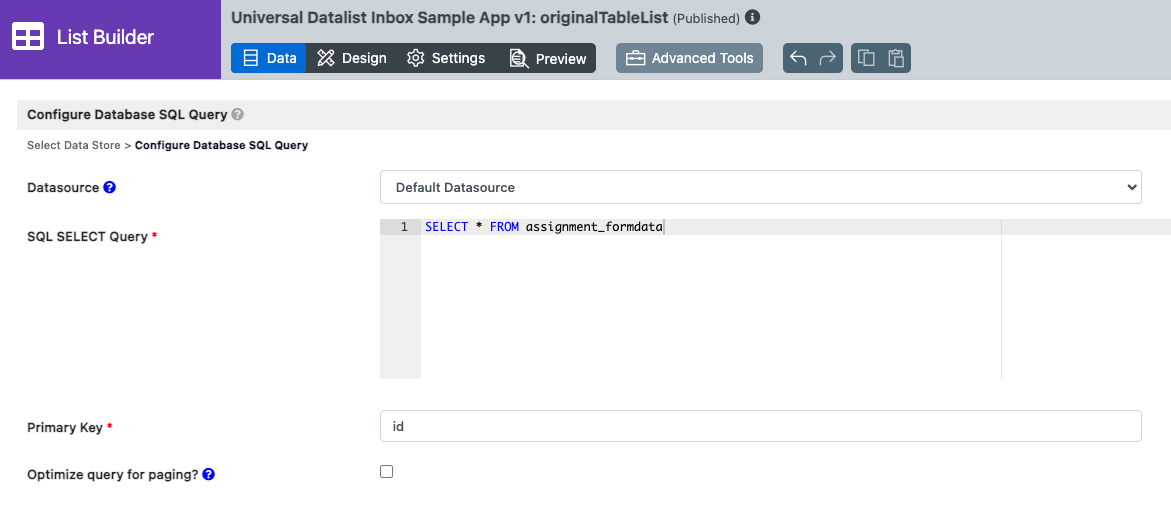Open help icon beside Configure Database SQL Query
The width and height of the screenshot is (1171, 519).
(238, 115)
